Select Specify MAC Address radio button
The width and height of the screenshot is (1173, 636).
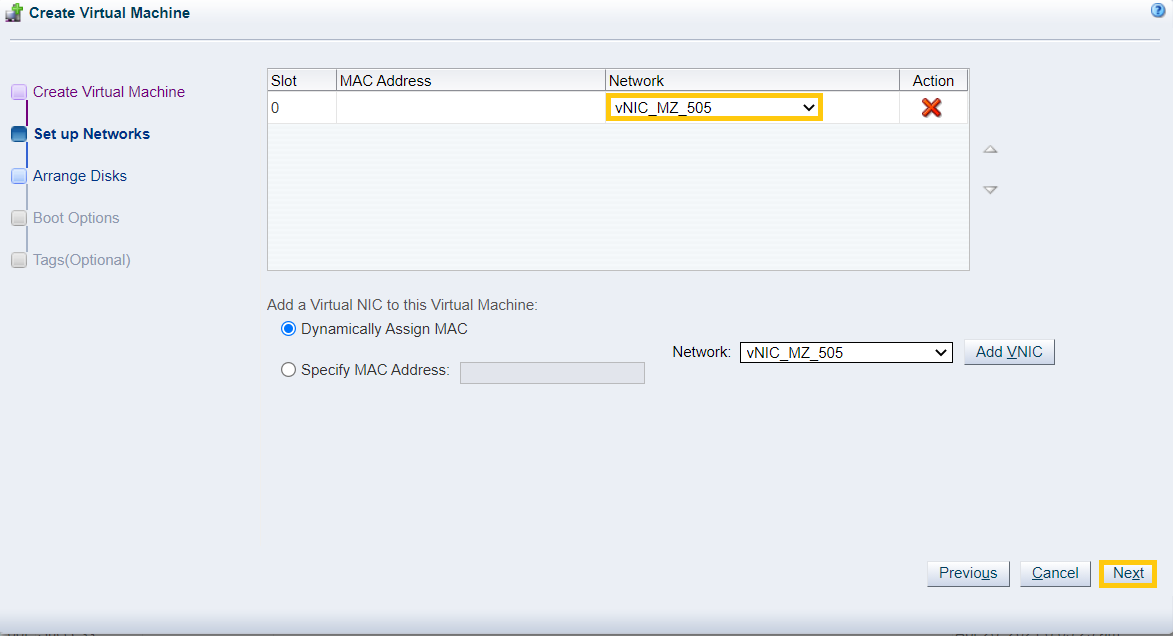[x=288, y=370]
